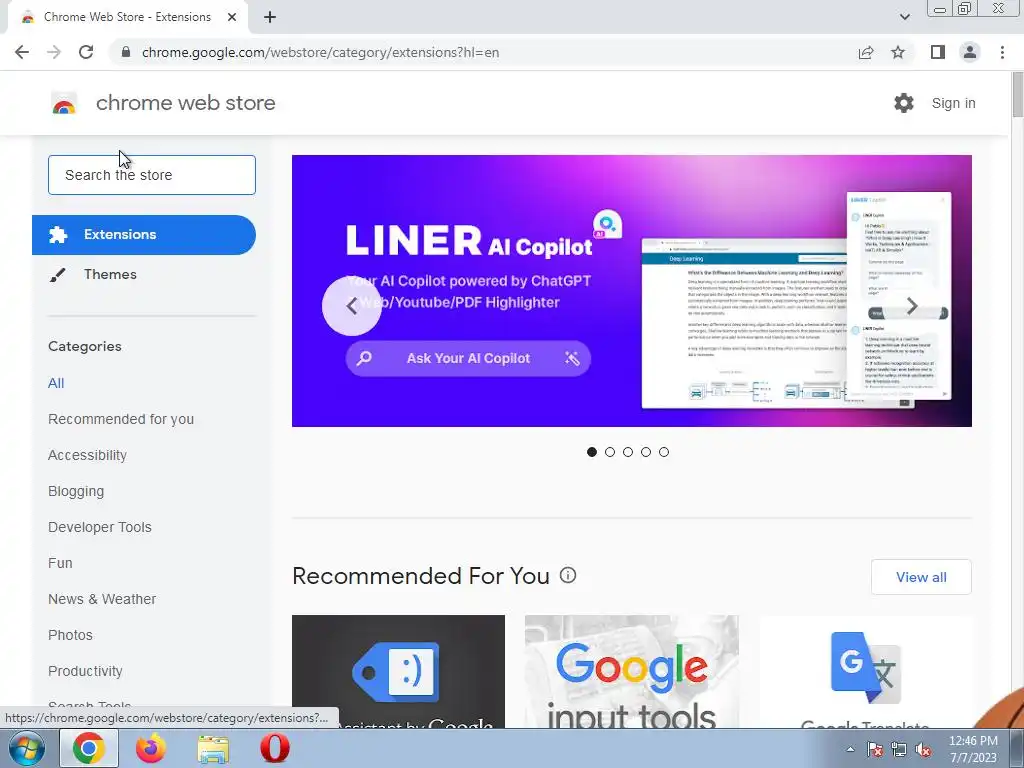Open the Chrome side panel icon
This screenshot has height=768, width=1024.
click(938, 52)
